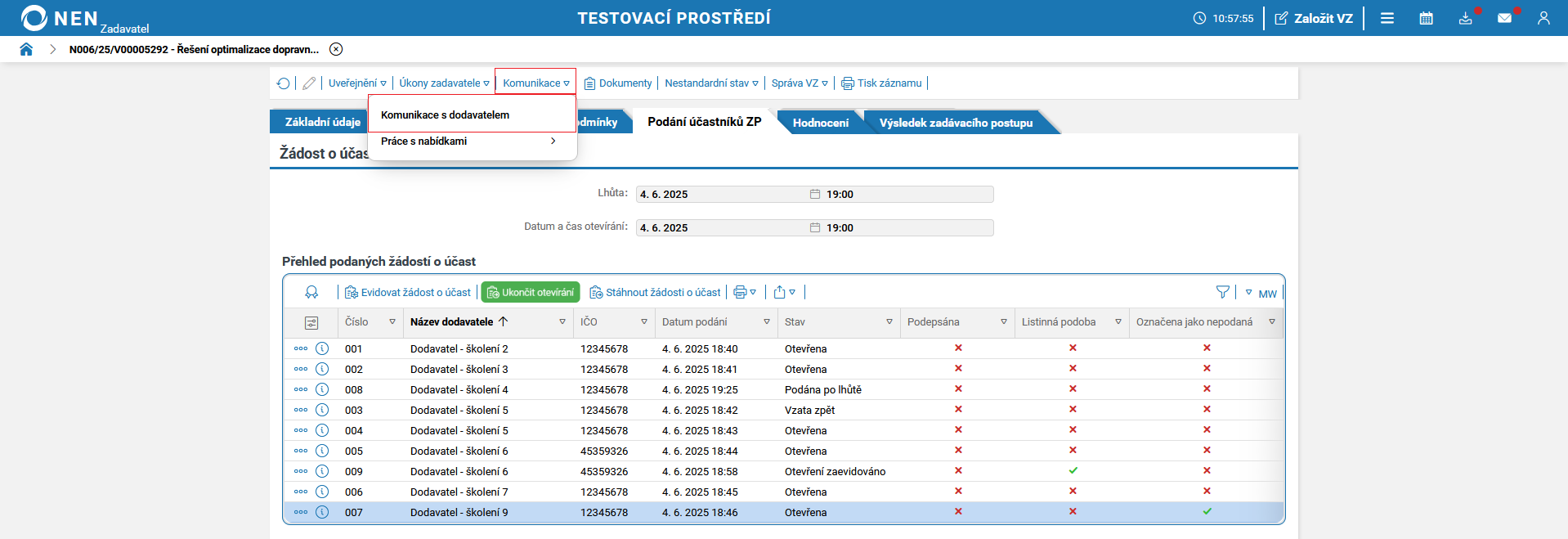Open info icon for row 003
The image size is (1568, 539).
pyautogui.click(x=322, y=410)
